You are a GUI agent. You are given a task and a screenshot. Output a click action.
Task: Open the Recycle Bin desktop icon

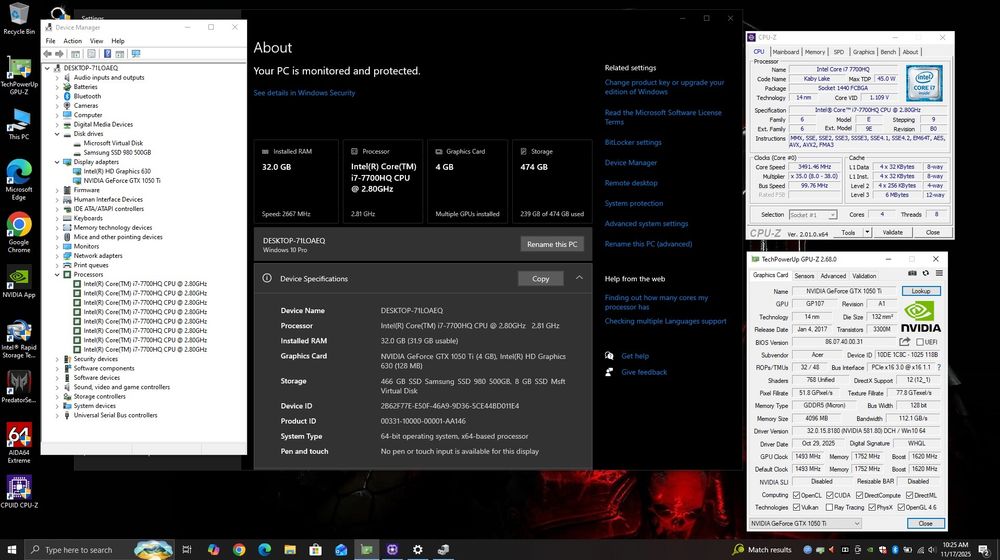[18, 19]
